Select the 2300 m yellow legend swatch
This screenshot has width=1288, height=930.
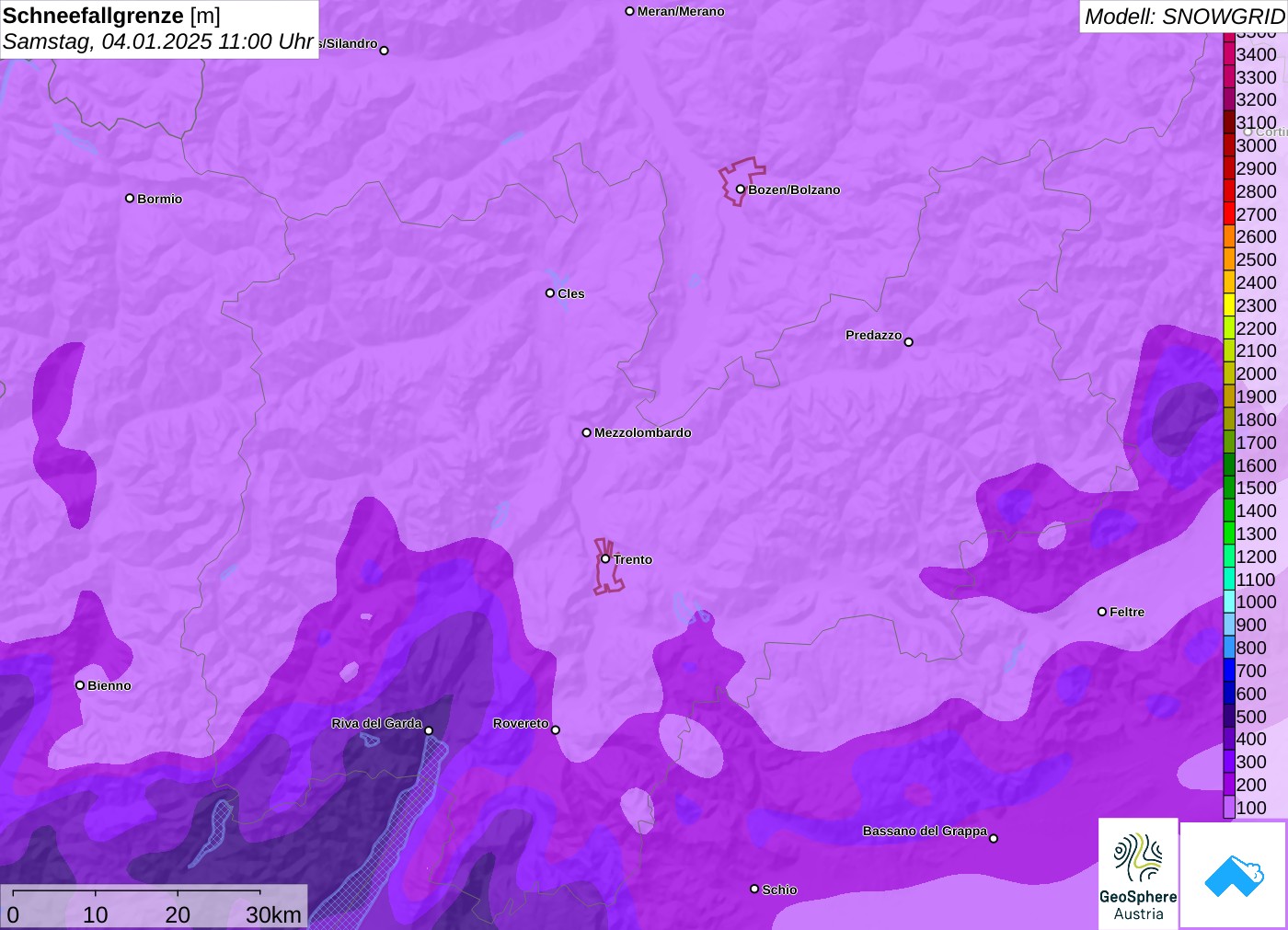tap(1229, 305)
